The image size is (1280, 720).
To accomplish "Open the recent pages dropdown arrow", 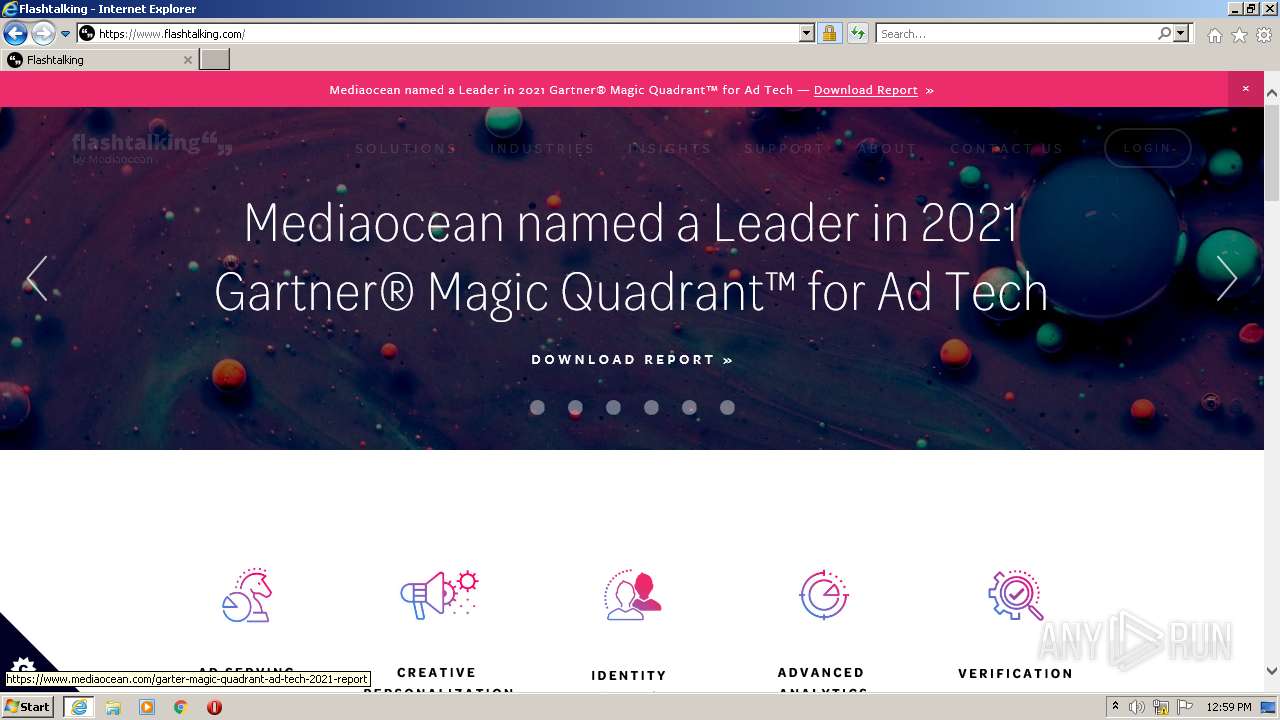I will [x=66, y=34].
